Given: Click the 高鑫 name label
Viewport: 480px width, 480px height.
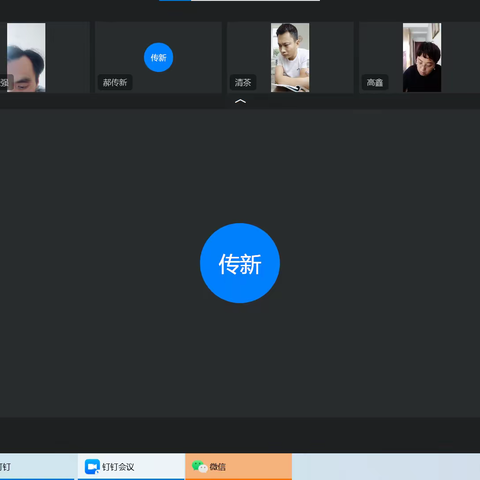Looking at the screenshot, I should (x=375, y=82).
